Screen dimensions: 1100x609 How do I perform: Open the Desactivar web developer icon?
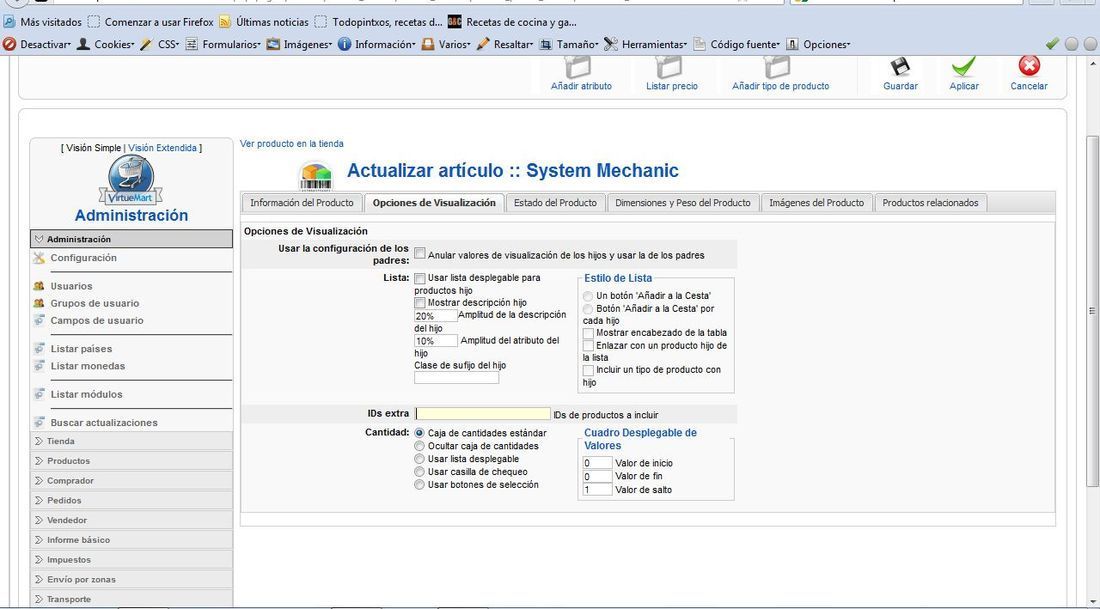coord(9,44)
